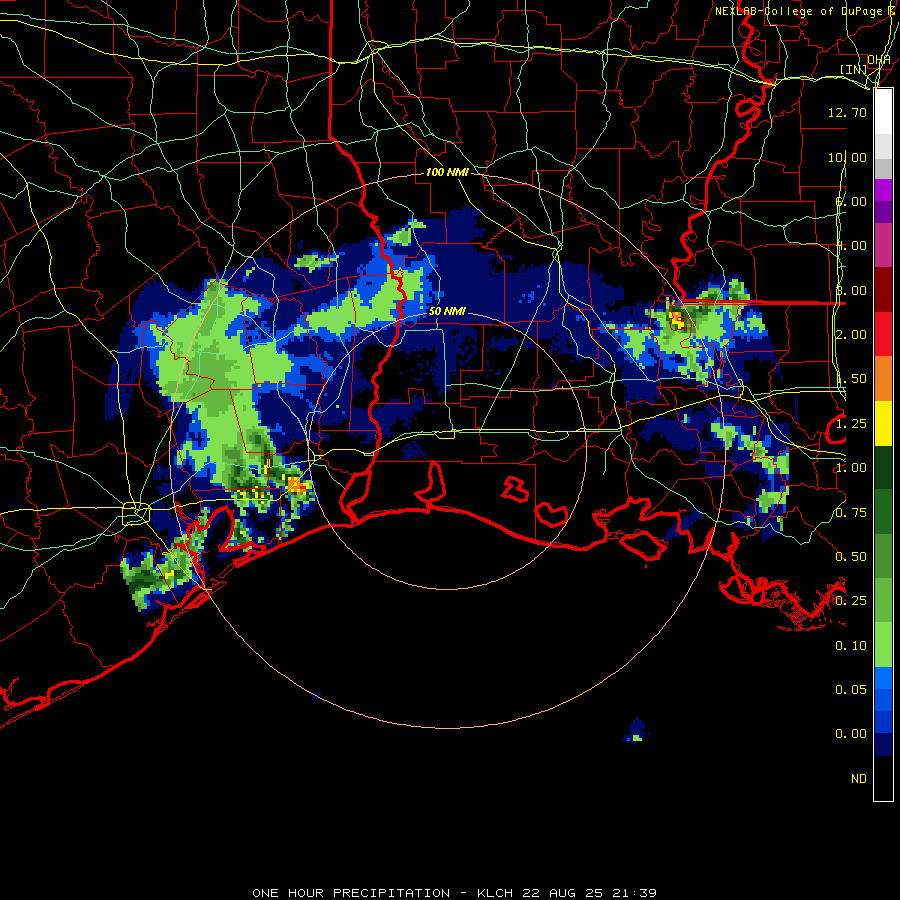Click the [IN] units label
The height and width of the screenshot is (900, 900).
(854, 69)
